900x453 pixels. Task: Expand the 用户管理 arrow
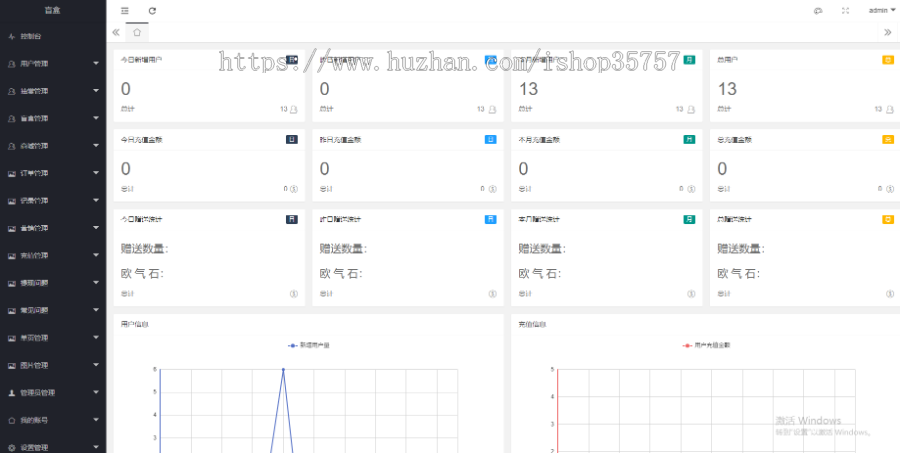pos(96,63)
